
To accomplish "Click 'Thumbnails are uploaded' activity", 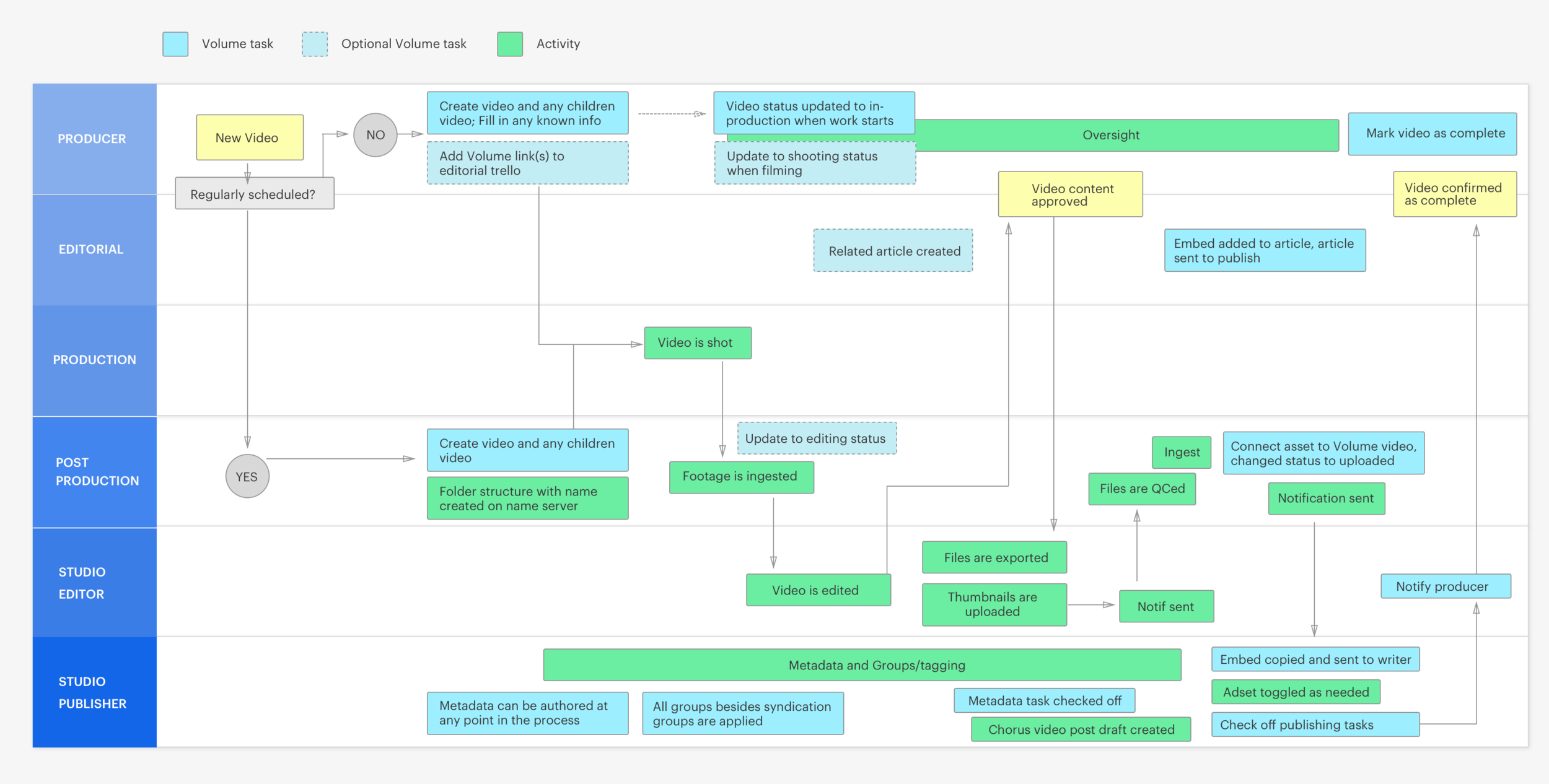I will [x=994, y=605].
